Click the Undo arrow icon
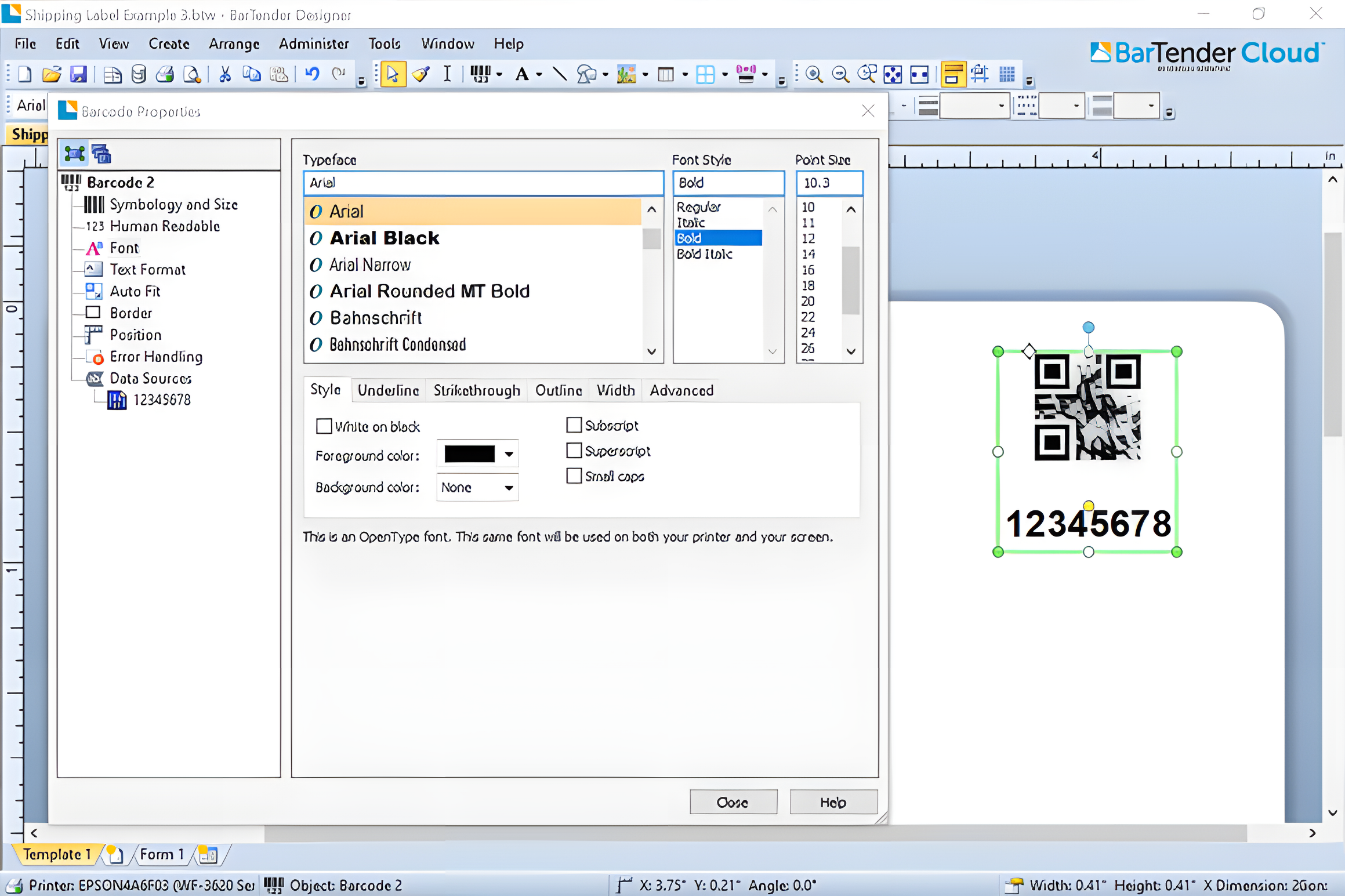 (x=312, y=74)
